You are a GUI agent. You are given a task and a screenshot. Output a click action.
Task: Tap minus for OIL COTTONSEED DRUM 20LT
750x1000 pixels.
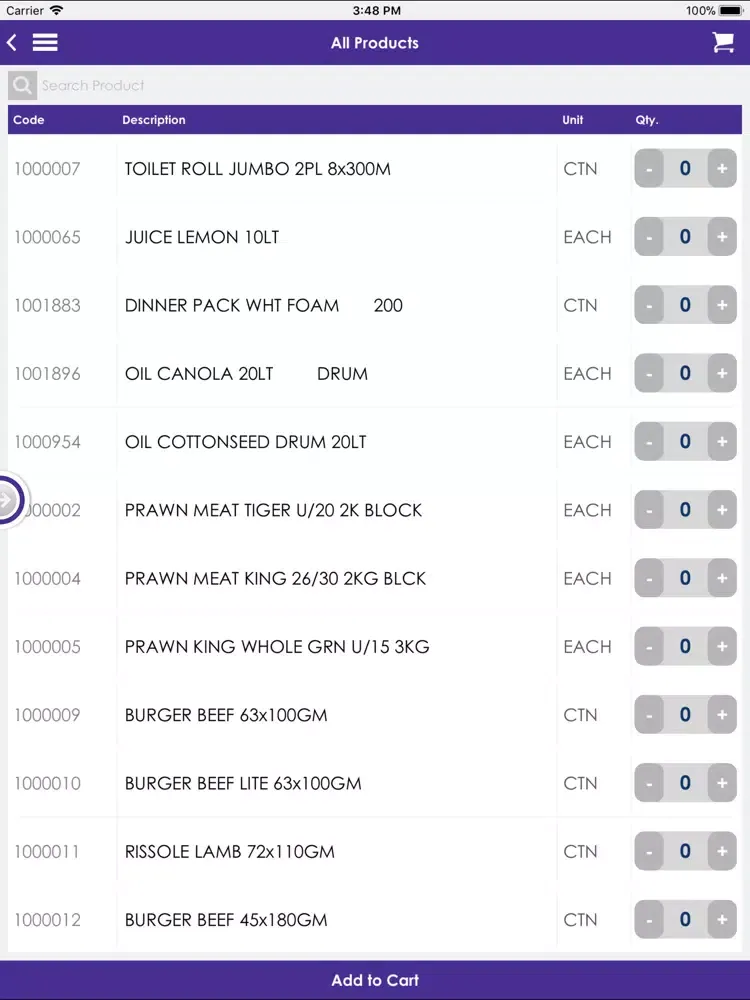click(649, 441)
